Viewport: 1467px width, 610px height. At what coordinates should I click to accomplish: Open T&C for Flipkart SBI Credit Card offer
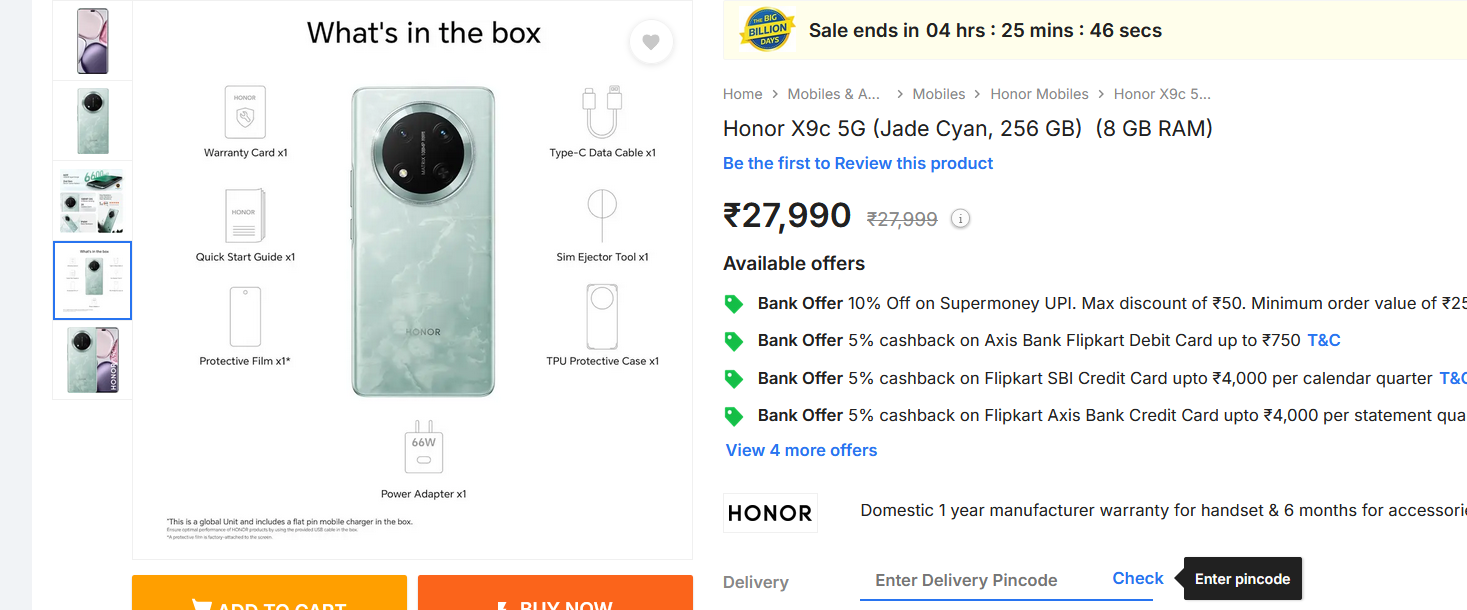coord(1453,378)
